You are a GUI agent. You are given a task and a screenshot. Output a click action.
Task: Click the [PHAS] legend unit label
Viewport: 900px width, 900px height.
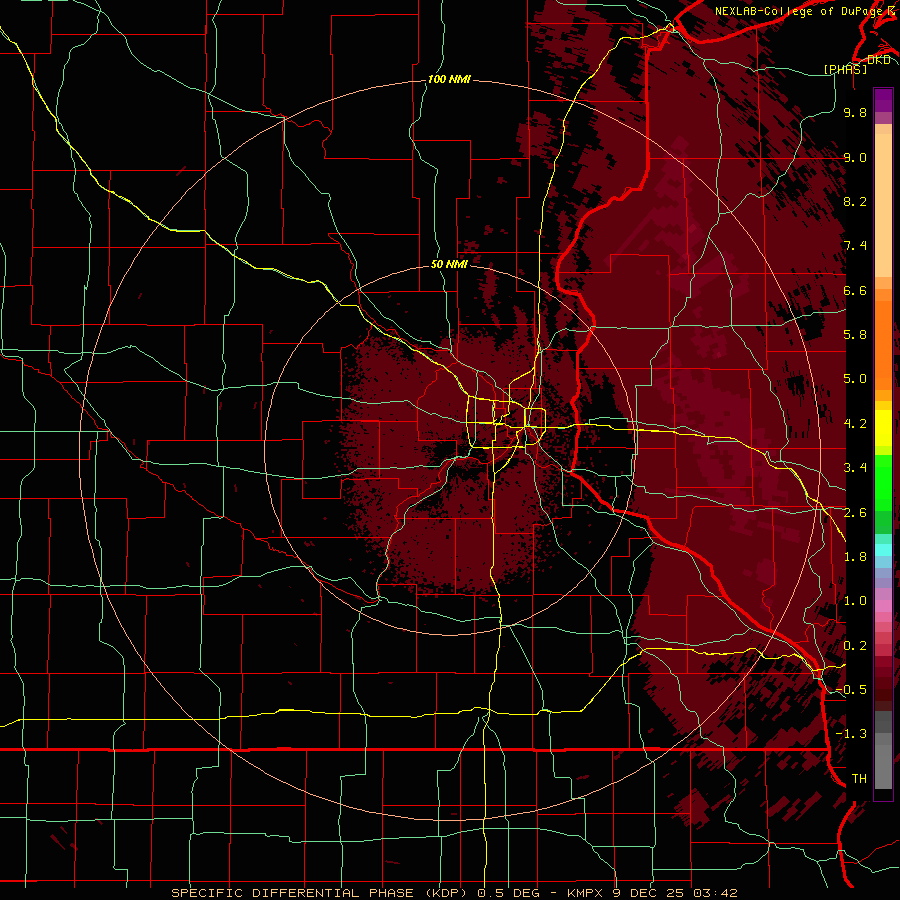pos(845,69)
